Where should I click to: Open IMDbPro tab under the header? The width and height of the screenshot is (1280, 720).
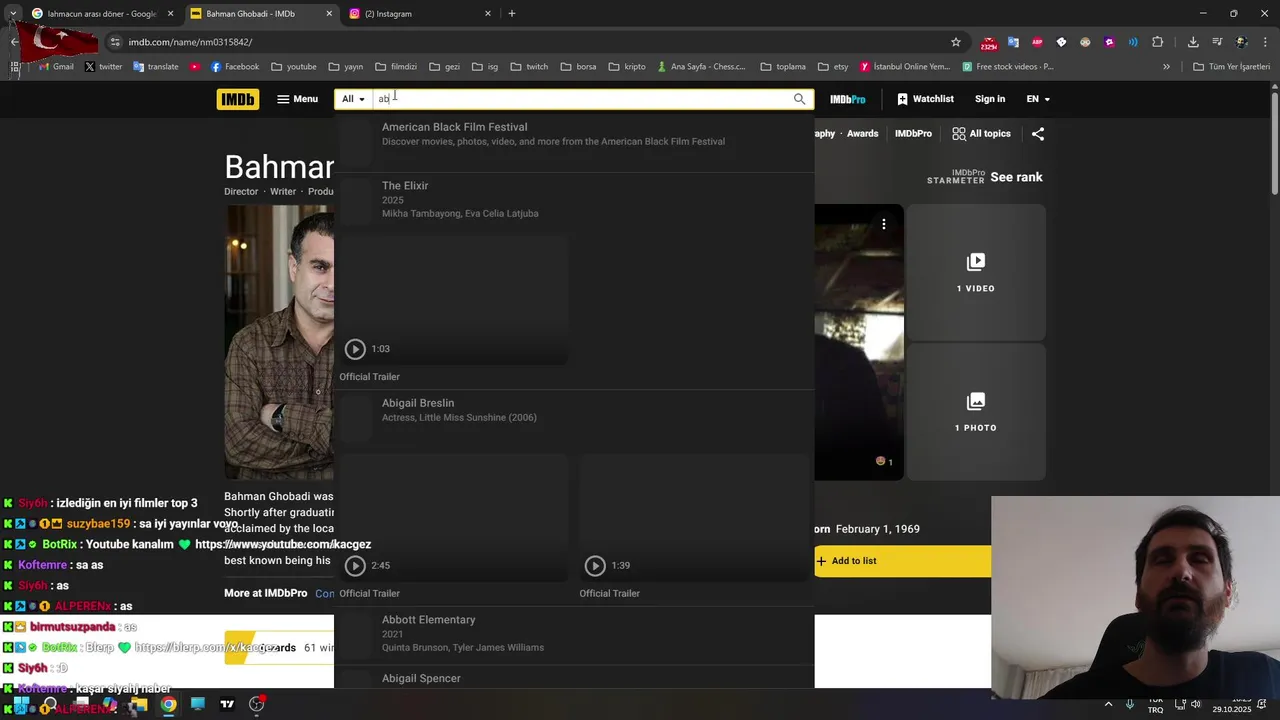click(x=913, y=133)
